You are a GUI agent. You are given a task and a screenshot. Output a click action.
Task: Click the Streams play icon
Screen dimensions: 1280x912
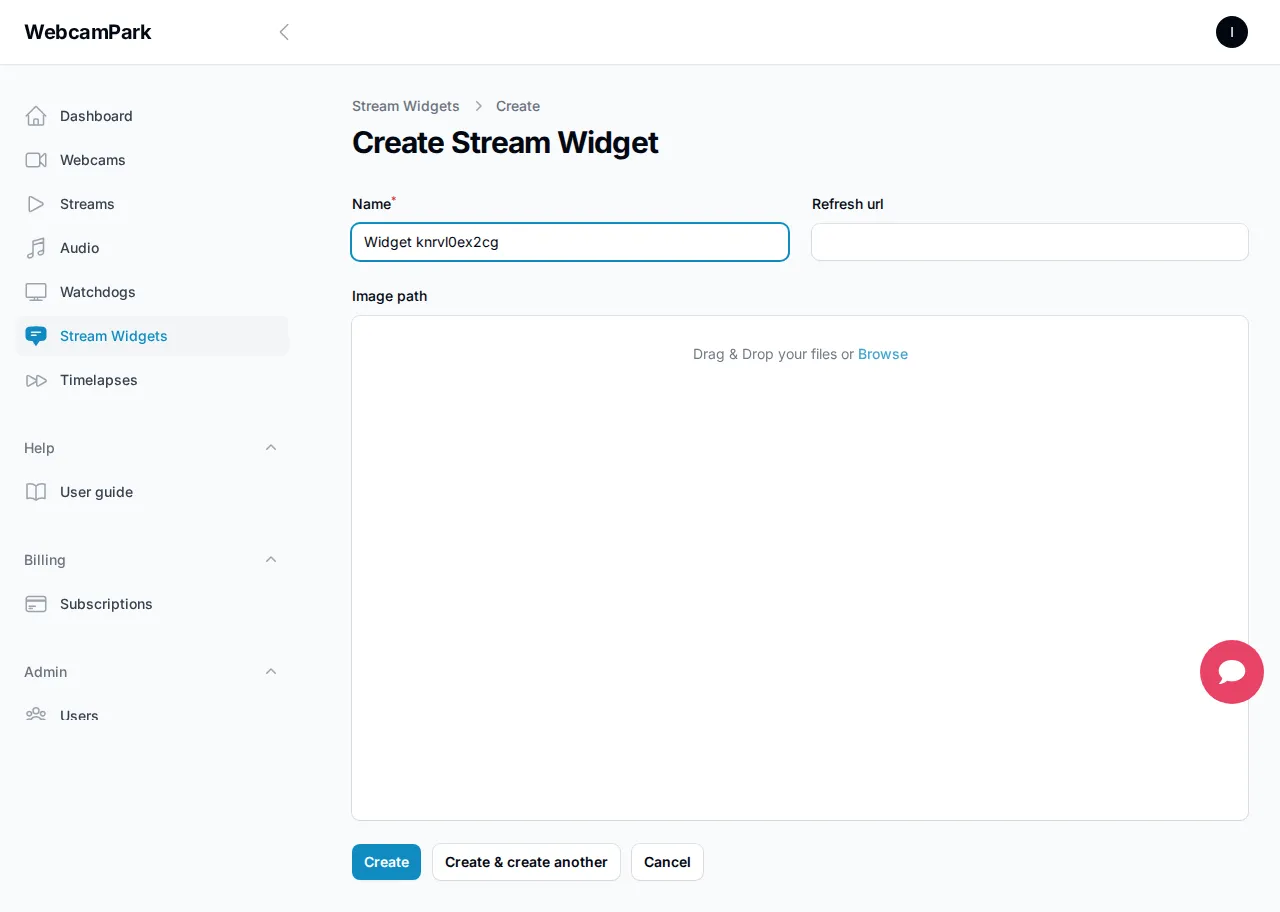pos(36,204)
